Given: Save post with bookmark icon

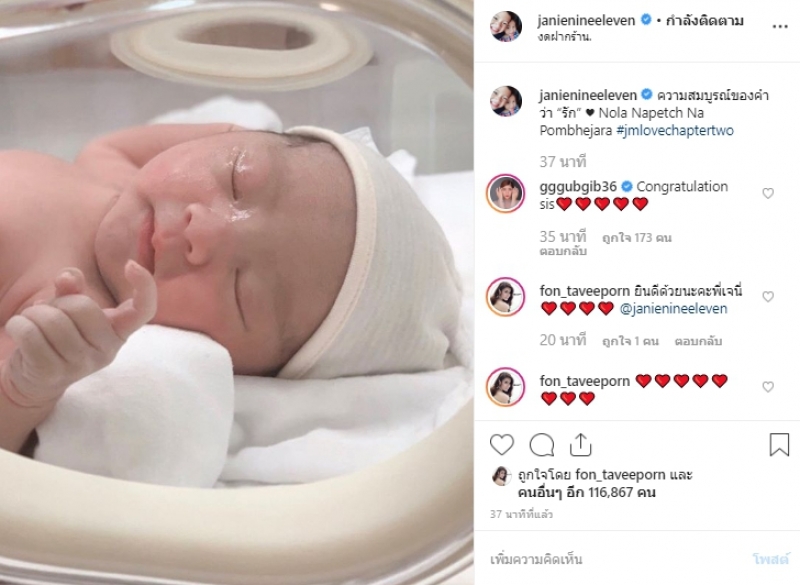Looking at the screenshot, I should (x=779, y=444).
